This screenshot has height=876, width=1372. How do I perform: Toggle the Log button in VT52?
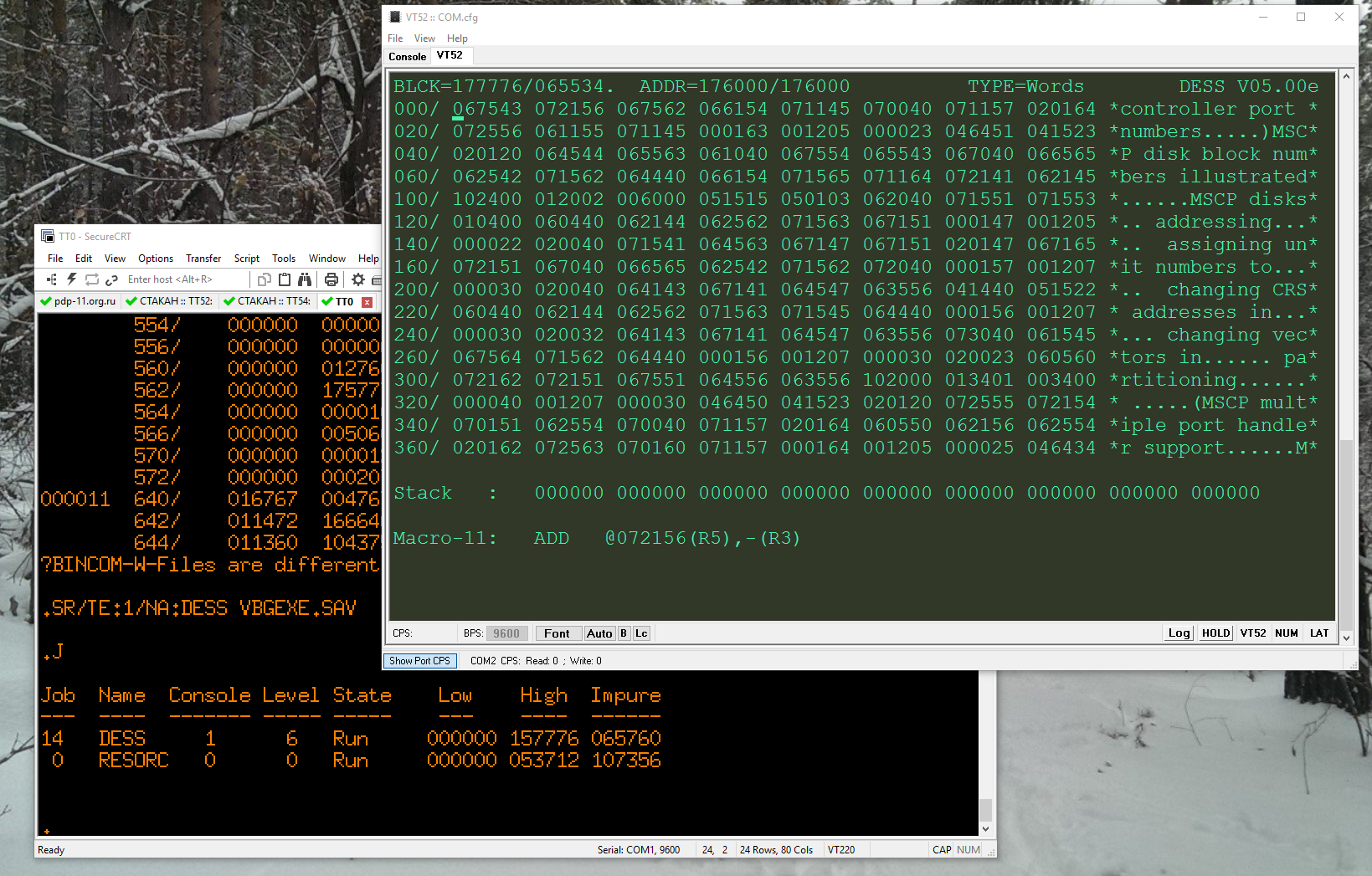coord(1179,633)
